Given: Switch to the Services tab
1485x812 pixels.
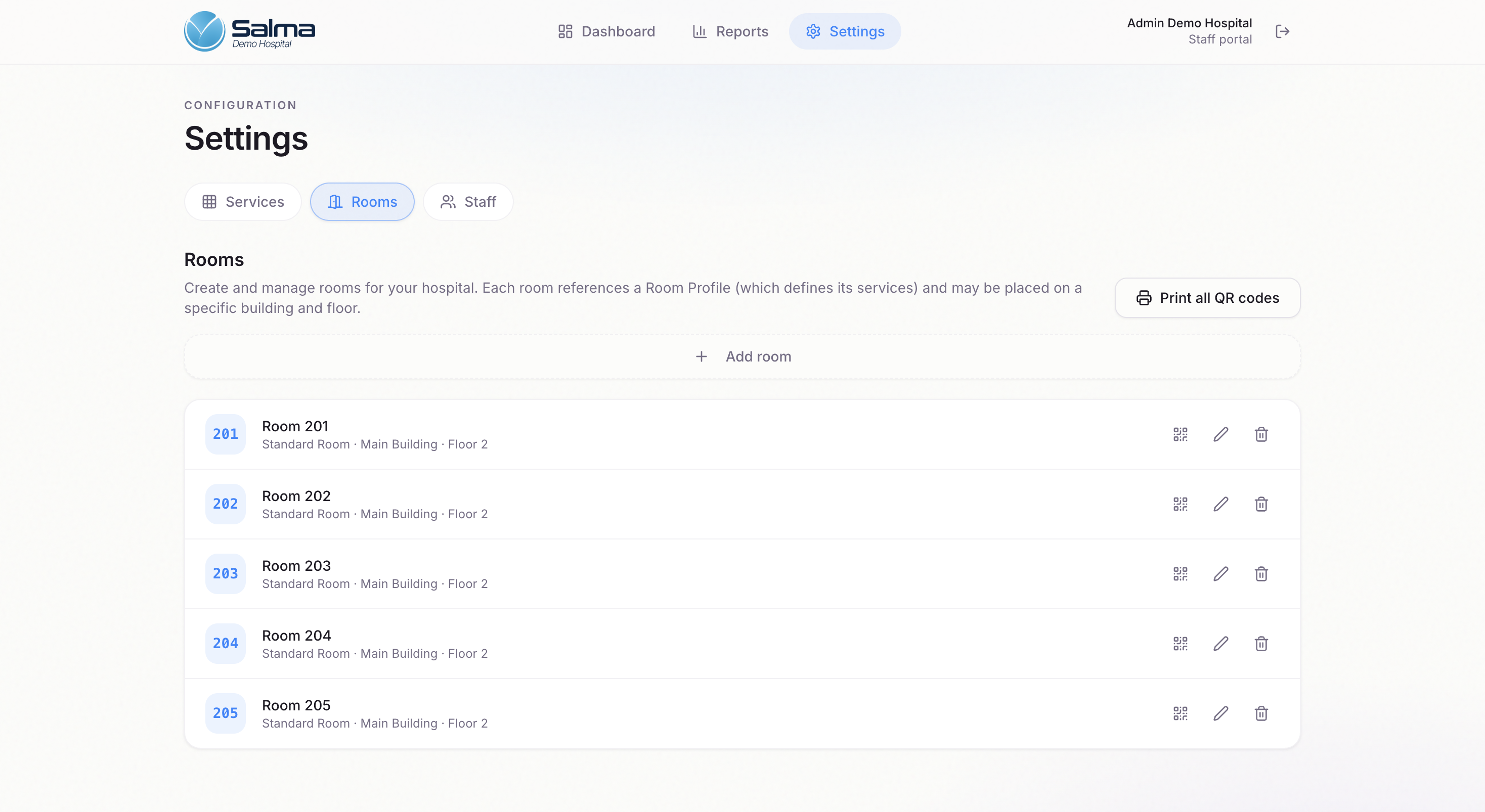Looking at the screenshot, I should click(x=243, y=202).
